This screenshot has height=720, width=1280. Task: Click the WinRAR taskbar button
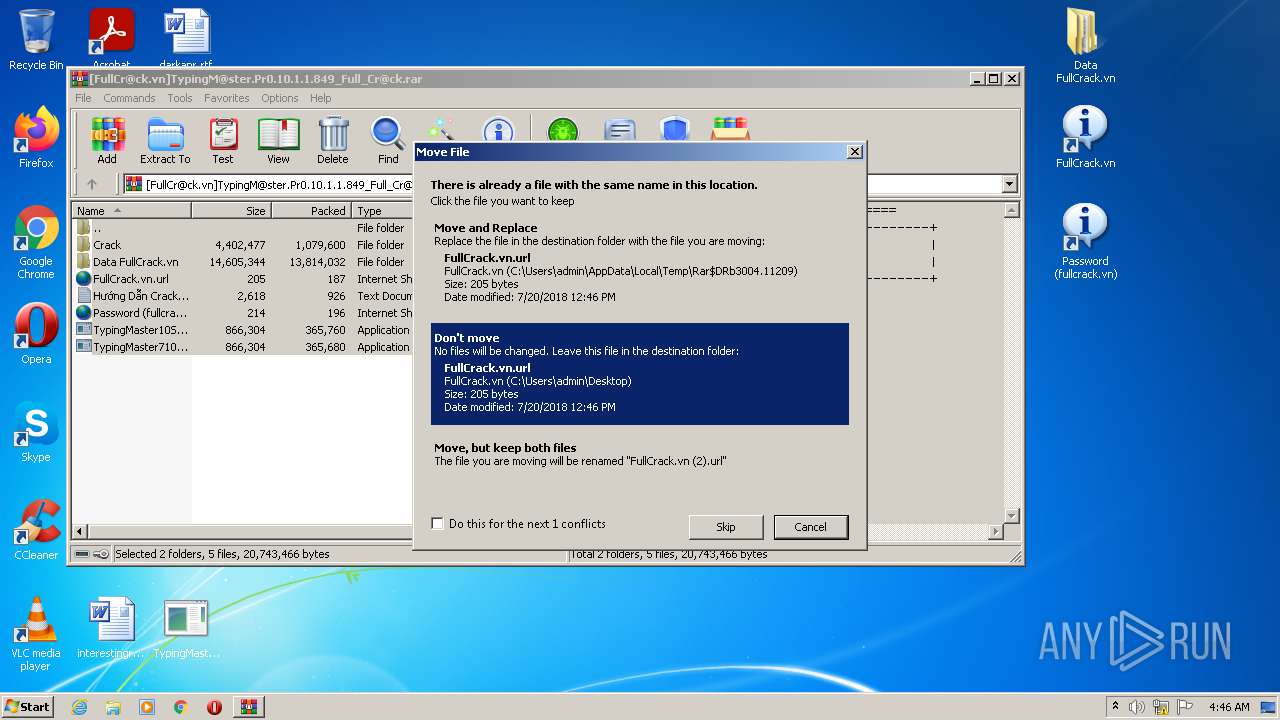249,707
